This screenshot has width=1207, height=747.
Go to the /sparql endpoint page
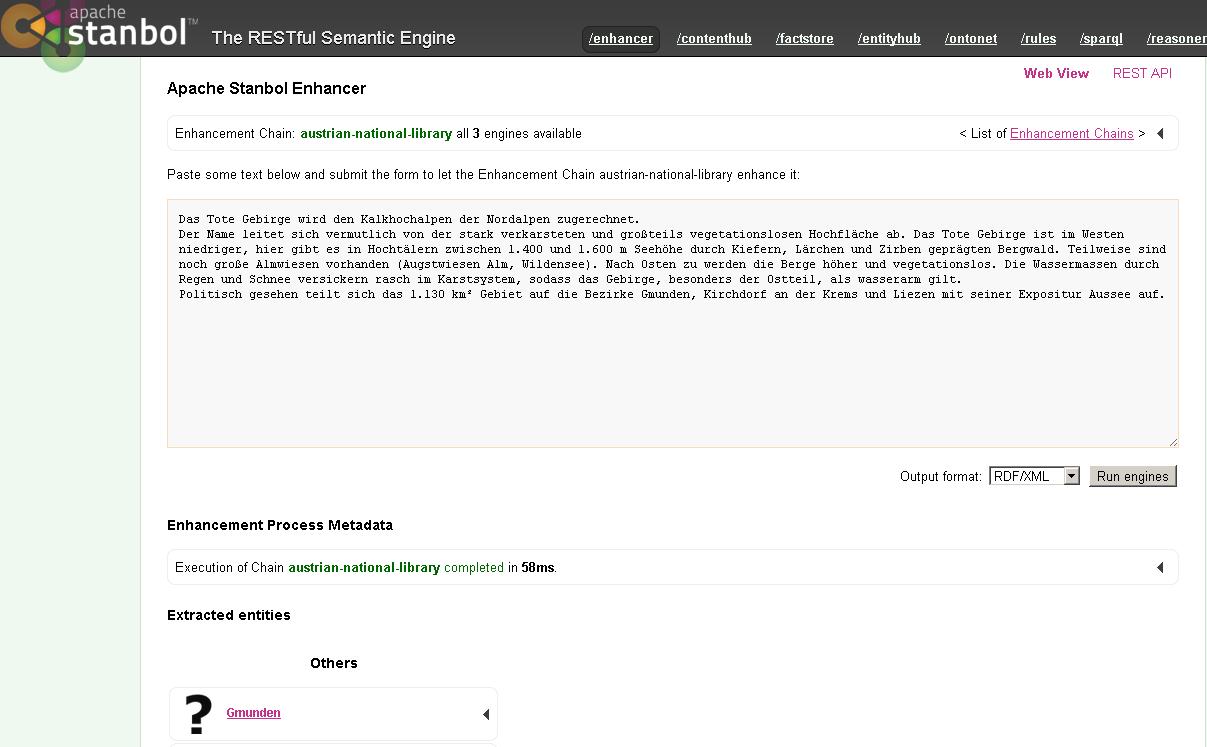point(1101,39)
